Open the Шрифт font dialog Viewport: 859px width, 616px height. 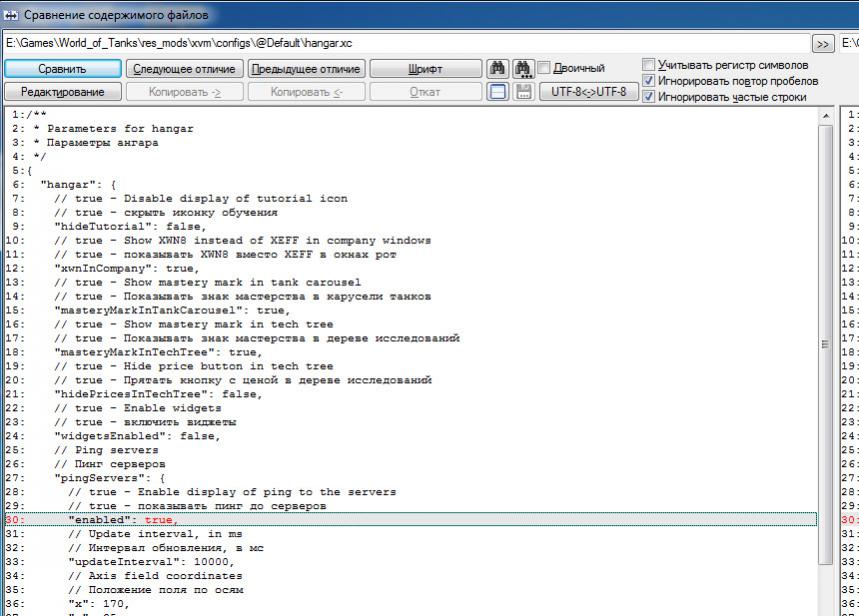click(425, 69)
